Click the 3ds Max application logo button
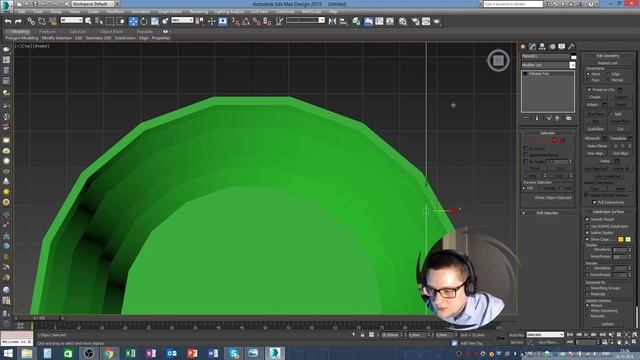 pyautogui.click(x=6, y=6)
